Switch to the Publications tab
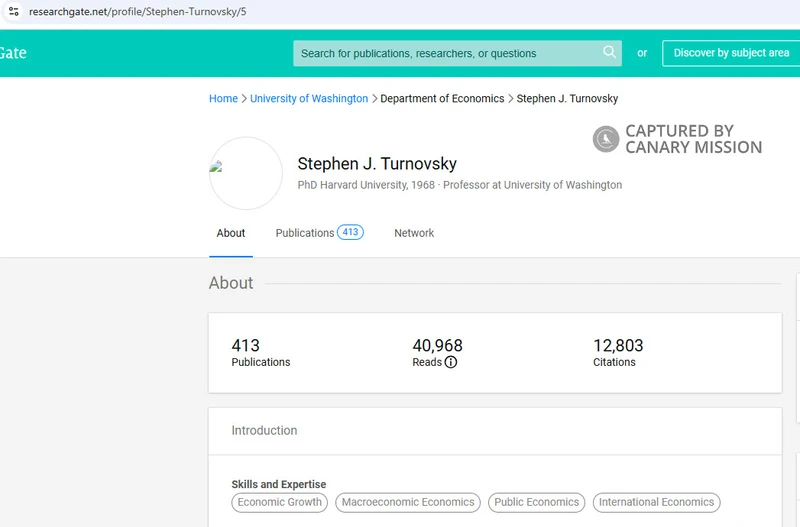 point(305,233)
